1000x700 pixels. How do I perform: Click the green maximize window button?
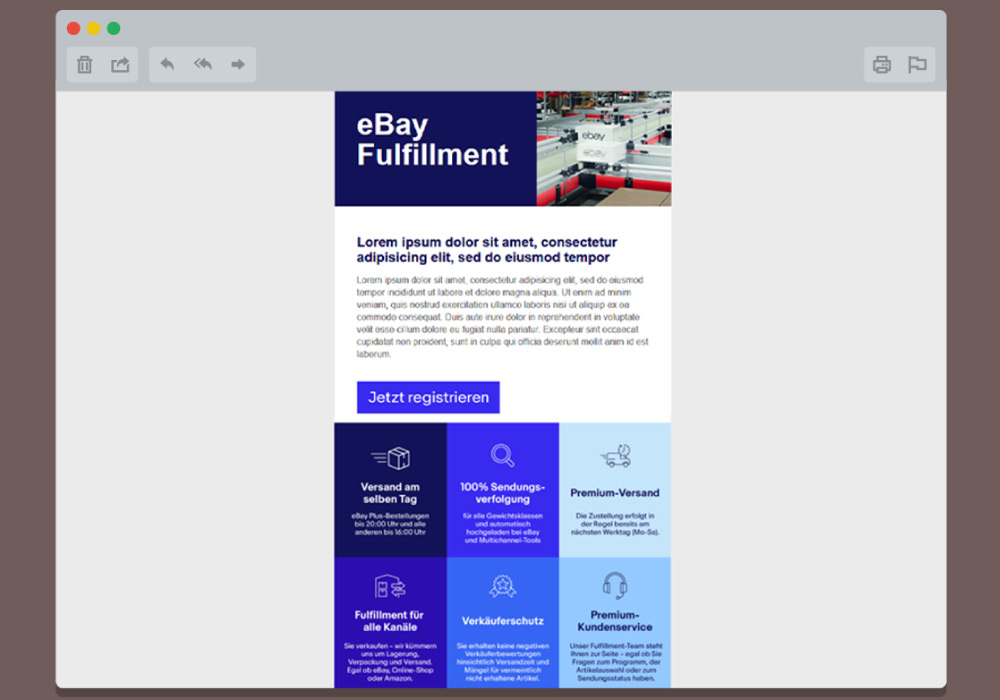(114, 28)
